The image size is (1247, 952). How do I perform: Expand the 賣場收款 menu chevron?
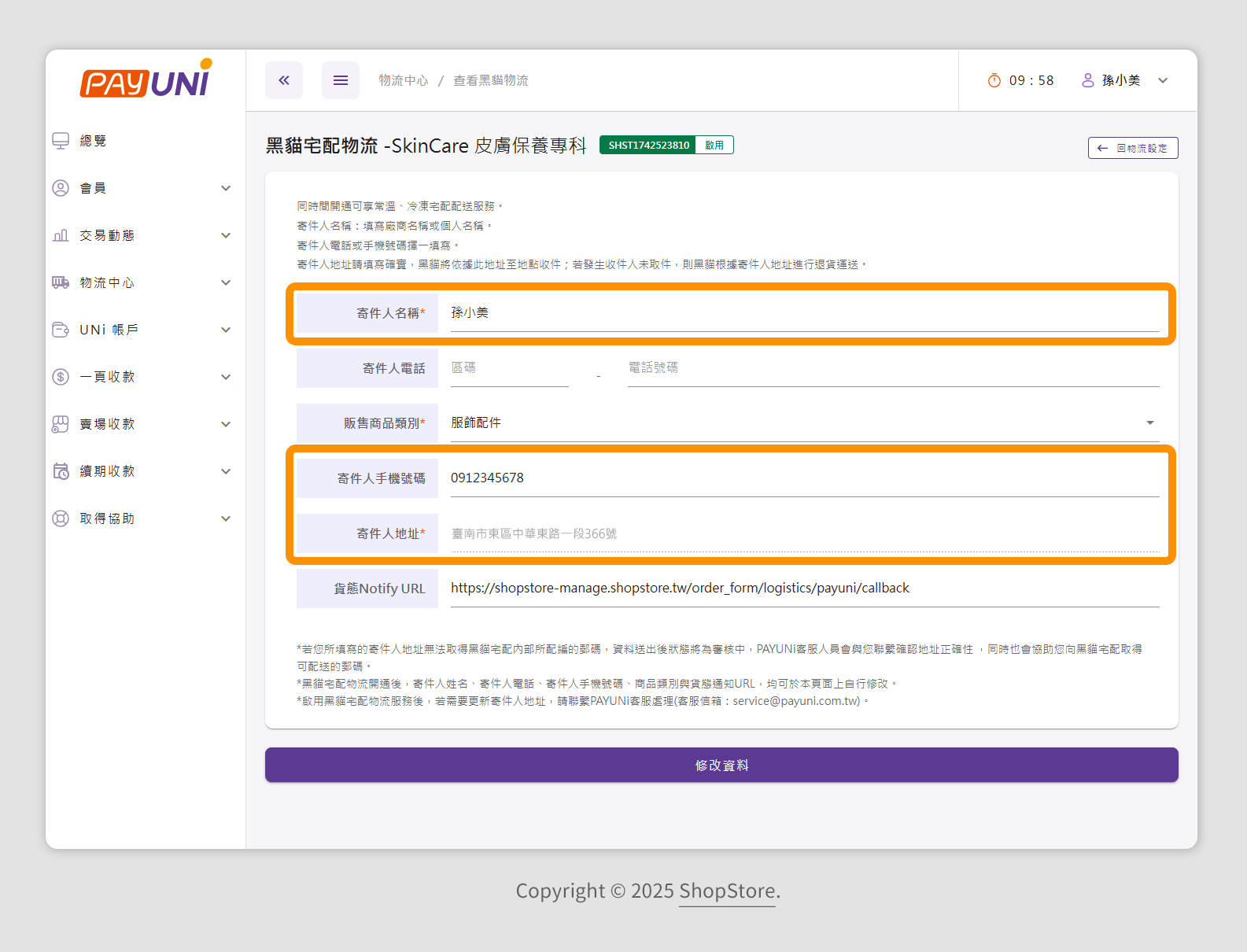pyautogui.click(x=226, y=424)
